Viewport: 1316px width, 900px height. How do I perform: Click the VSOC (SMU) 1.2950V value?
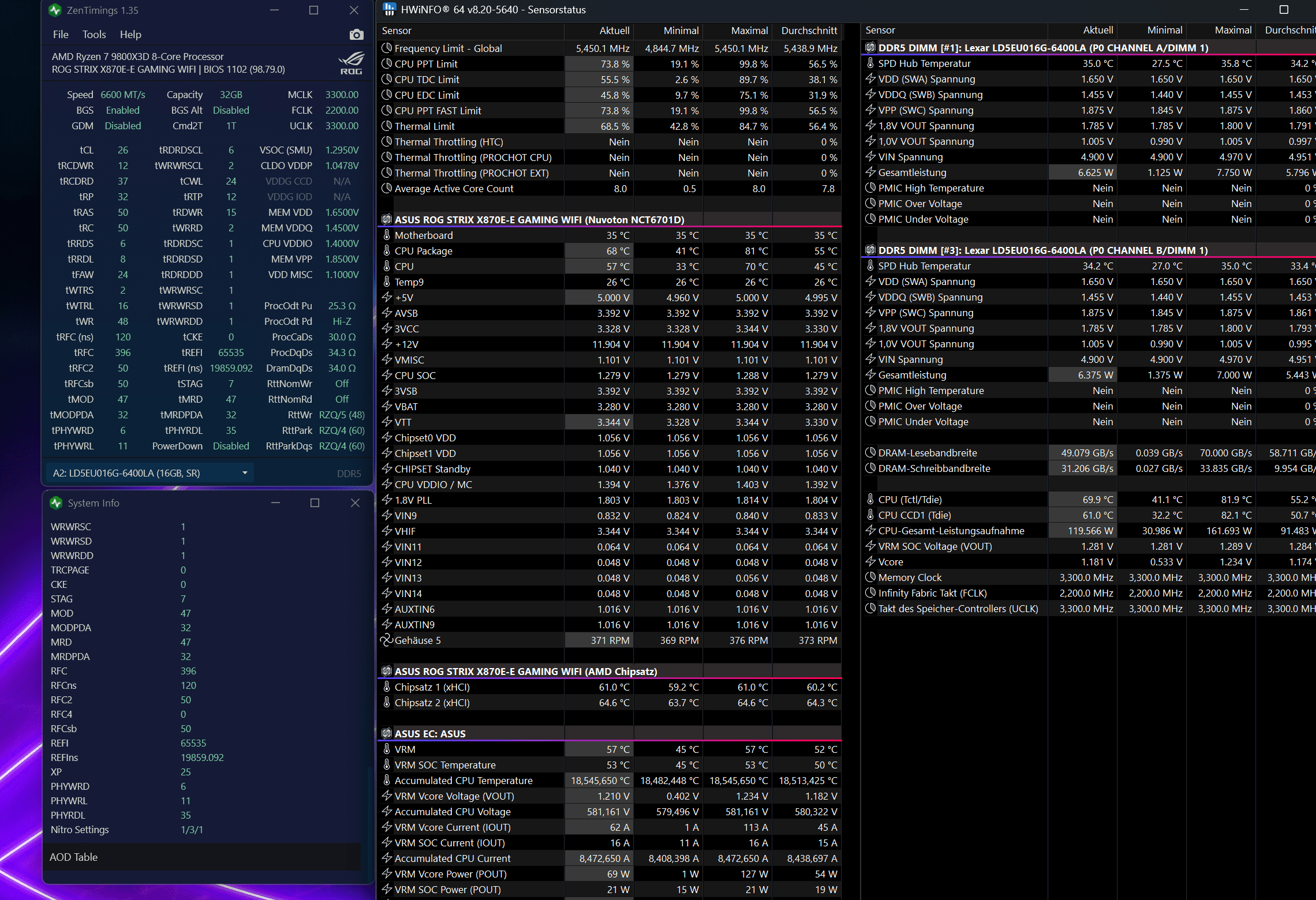coord(342,150)
